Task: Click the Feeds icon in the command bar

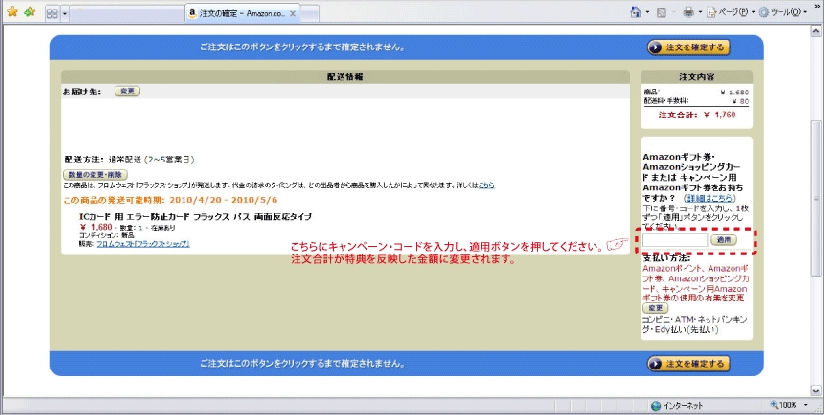Action: click(x=662, y=12)
